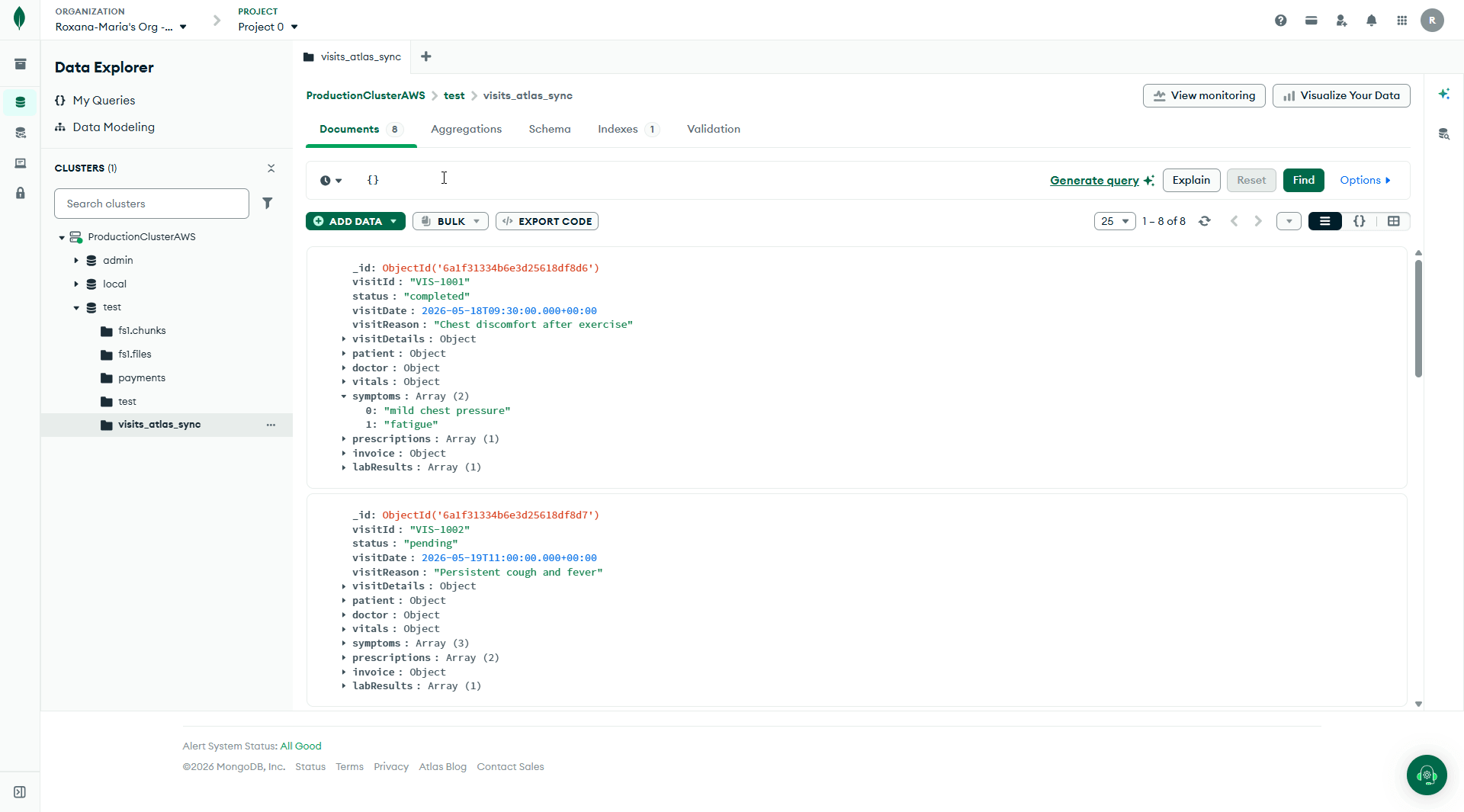The width and height of the screenshot is (1464, 812).
Task: Click the filter clusters funnel icon
Action: [268, 203]
